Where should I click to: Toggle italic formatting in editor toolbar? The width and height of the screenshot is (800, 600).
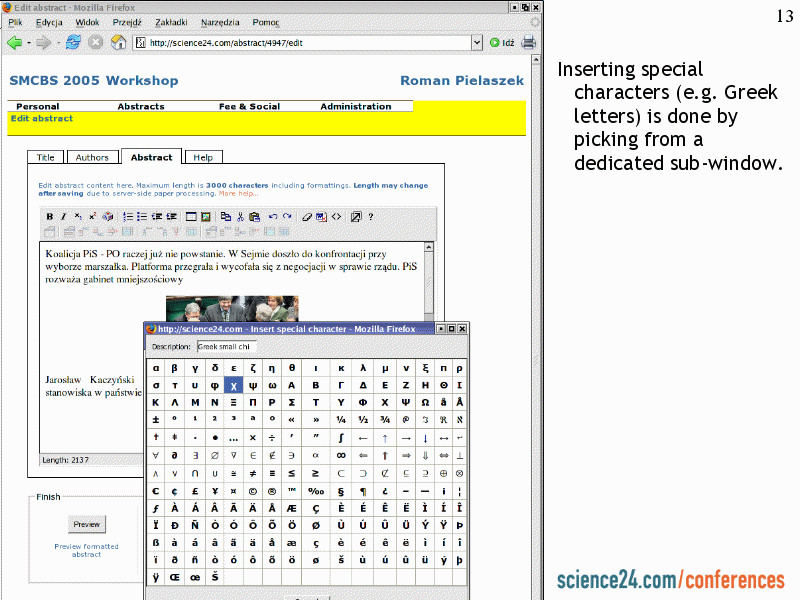(x=64, y=216)
